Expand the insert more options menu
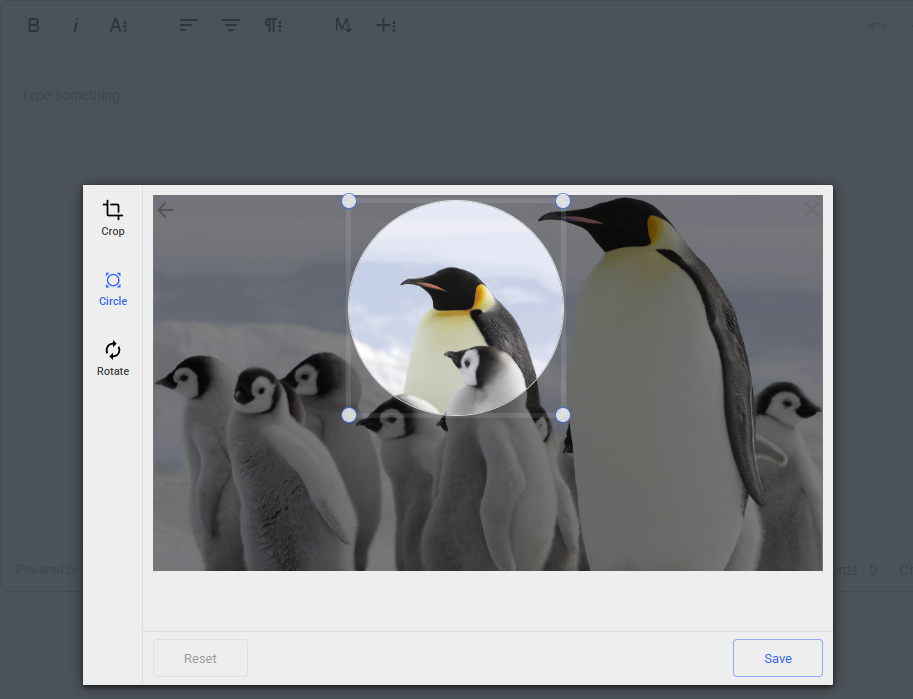Screen dimensions: 913x699 pyautogui.click(x=386, y=26)
